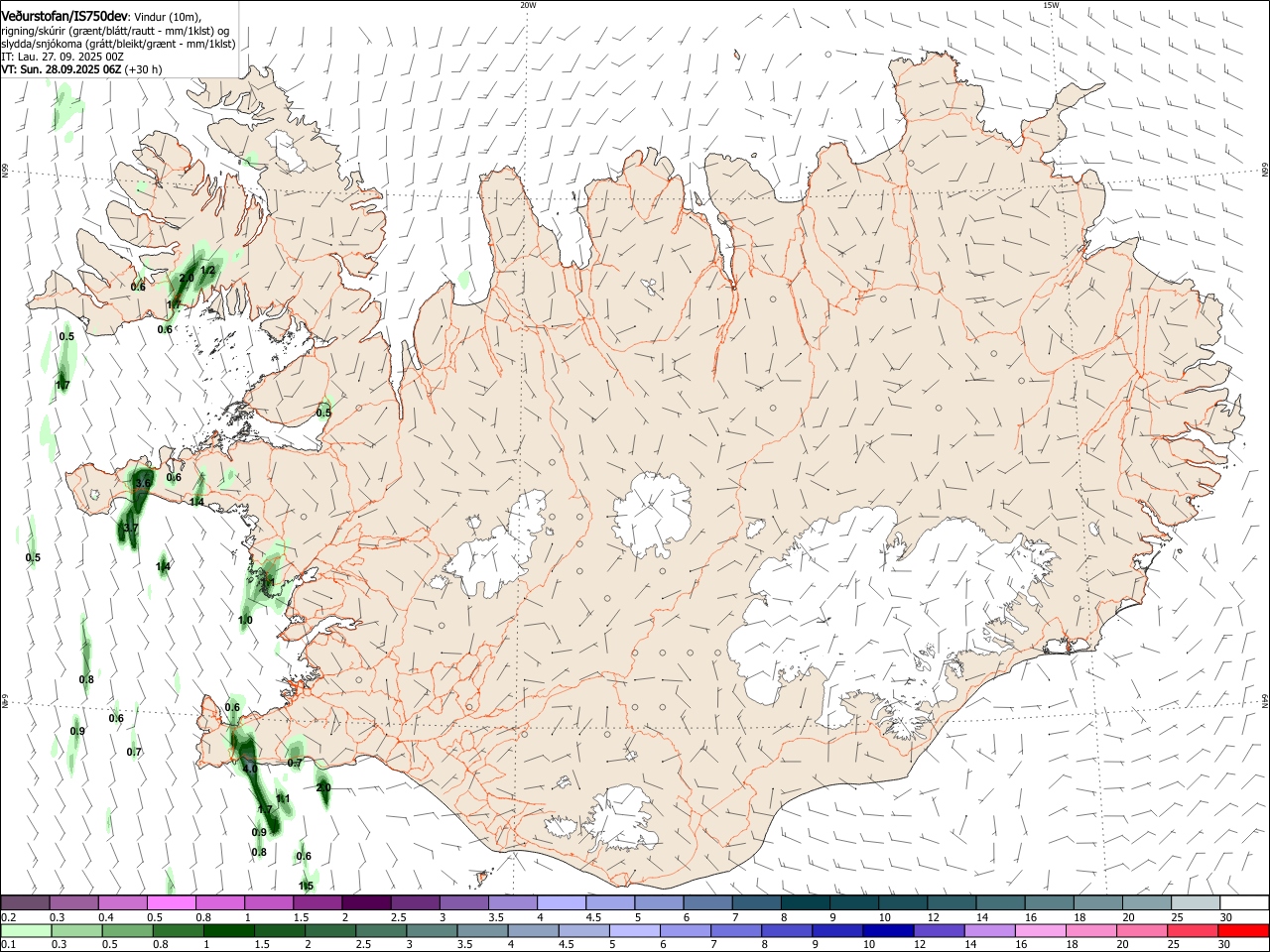Screen dimensions: 1270x952
Task: Select lower scale swatch between 25 and 30
Action: pyautogui.click(x=1192, y=931)
